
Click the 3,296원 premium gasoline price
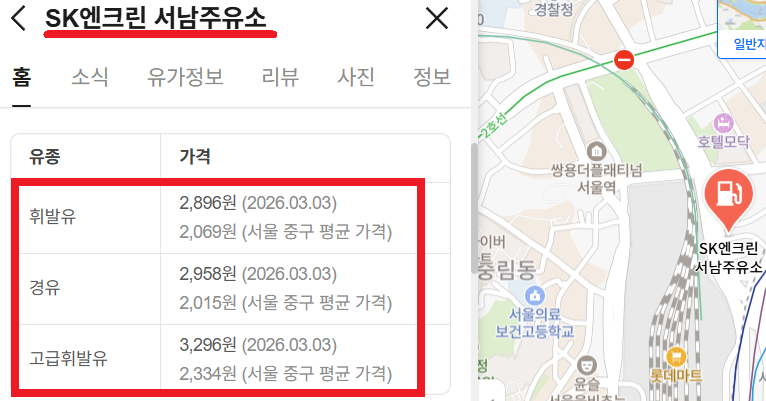[x=208, y=345]
